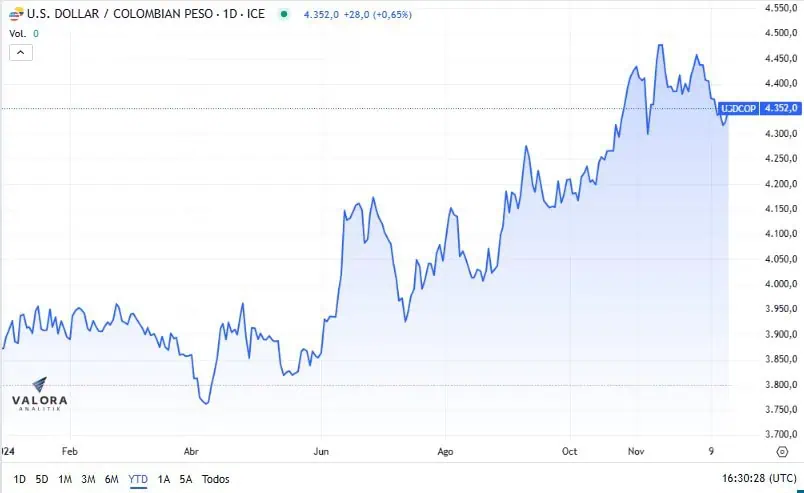Select the YTD time range
804x493 pixels.
pos(138,479)
